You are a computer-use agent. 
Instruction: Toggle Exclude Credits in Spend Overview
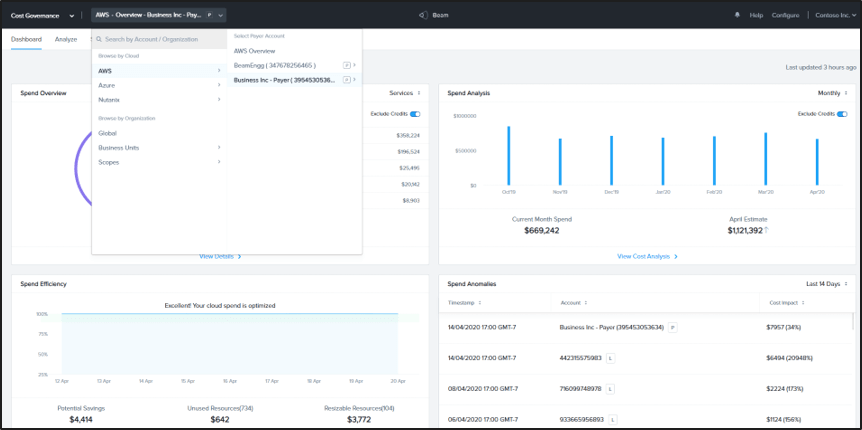pos(415,114)
